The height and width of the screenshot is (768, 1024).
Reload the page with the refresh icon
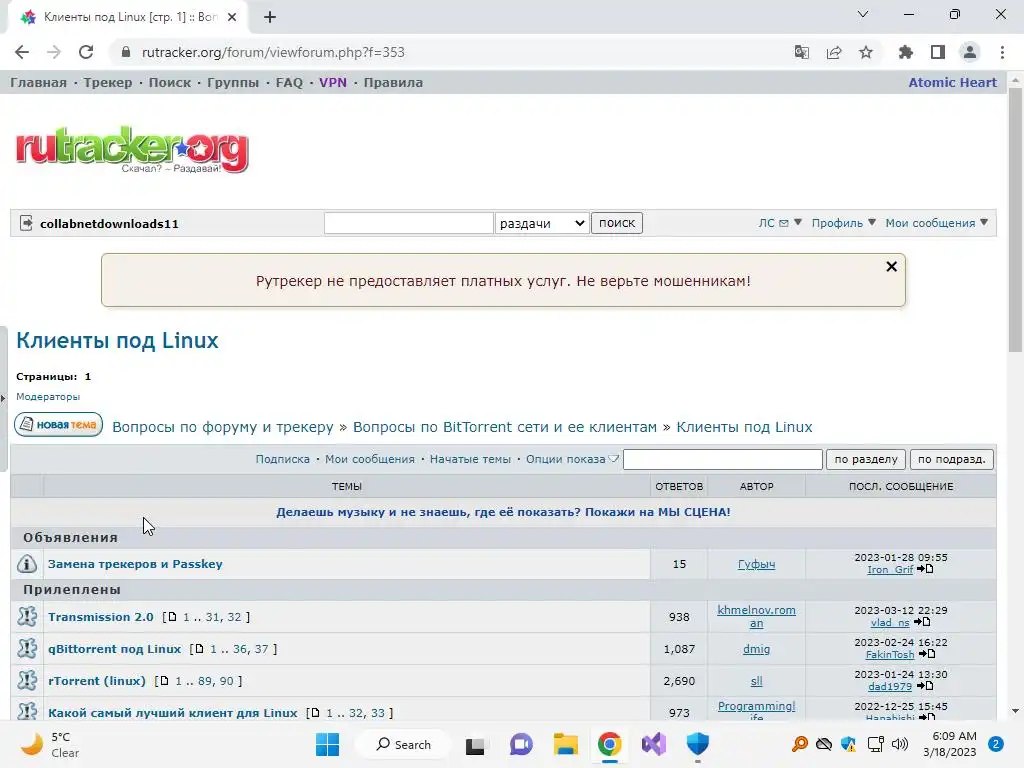(x=86, y=52)
